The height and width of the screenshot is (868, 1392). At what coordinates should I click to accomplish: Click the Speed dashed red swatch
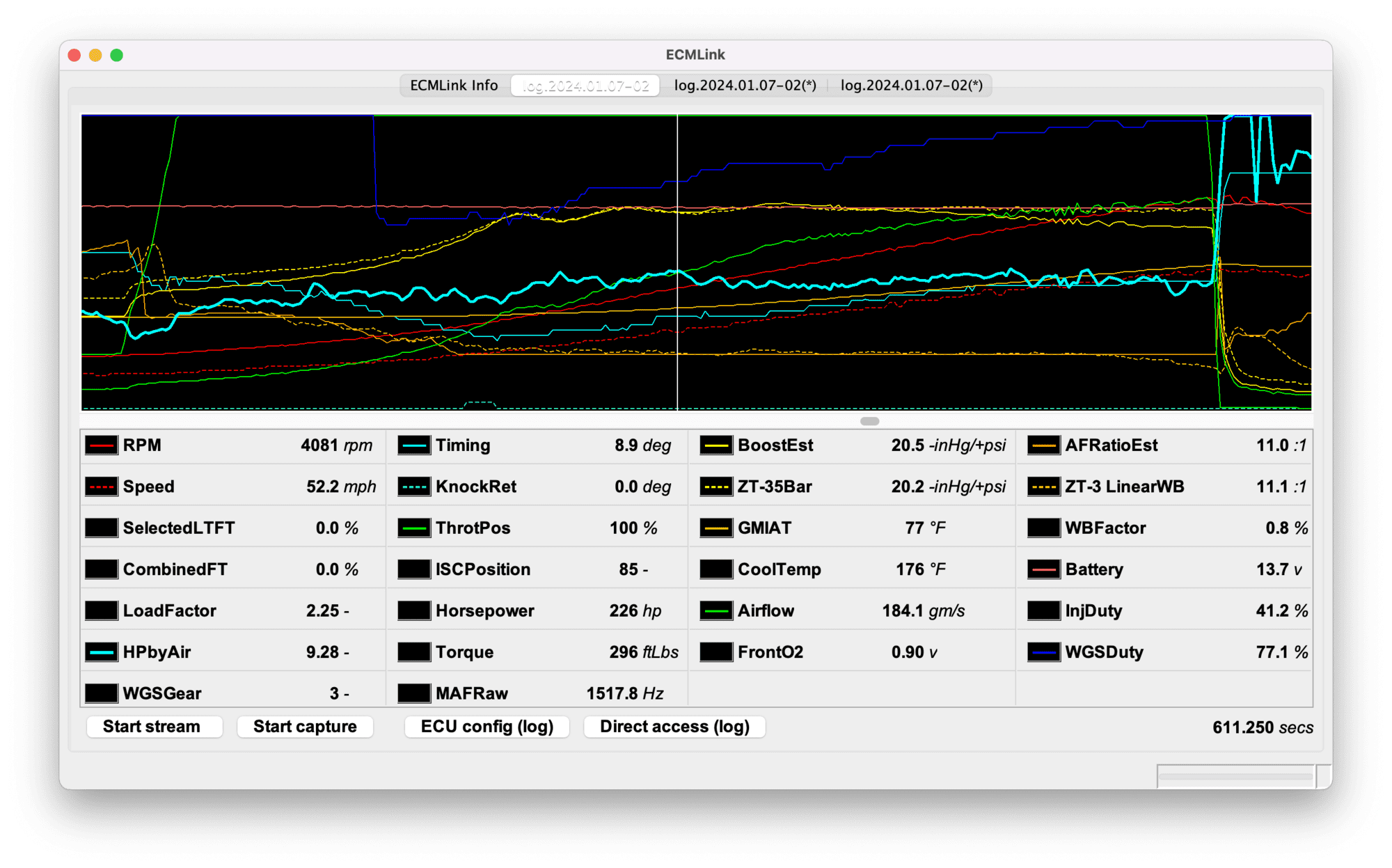click(101, 487)
